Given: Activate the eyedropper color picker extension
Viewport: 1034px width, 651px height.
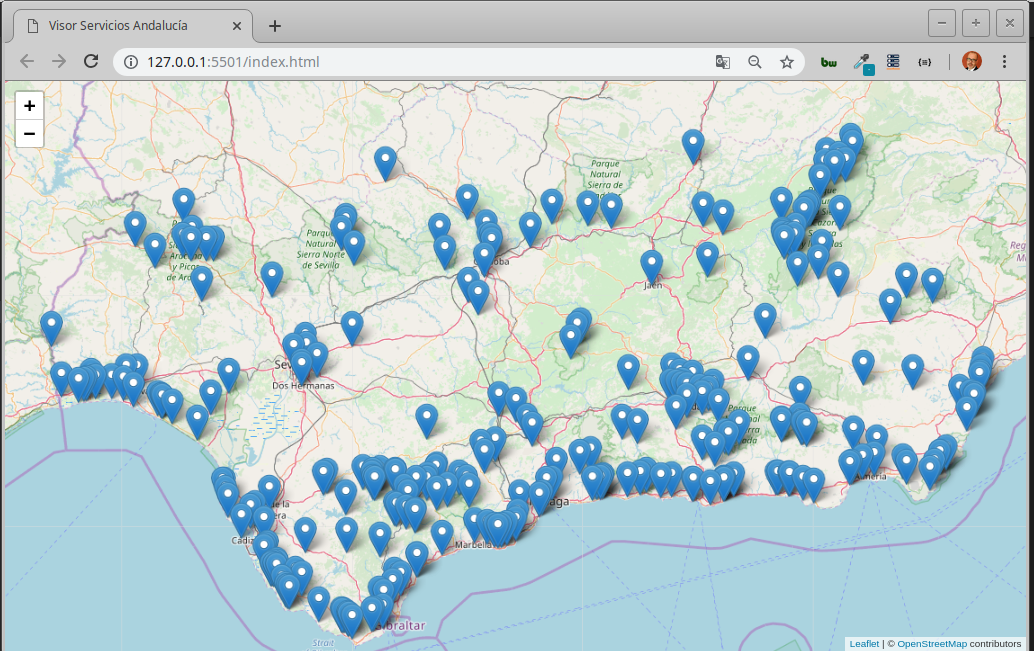Looking at the screenshot, I should click(862, 61).
